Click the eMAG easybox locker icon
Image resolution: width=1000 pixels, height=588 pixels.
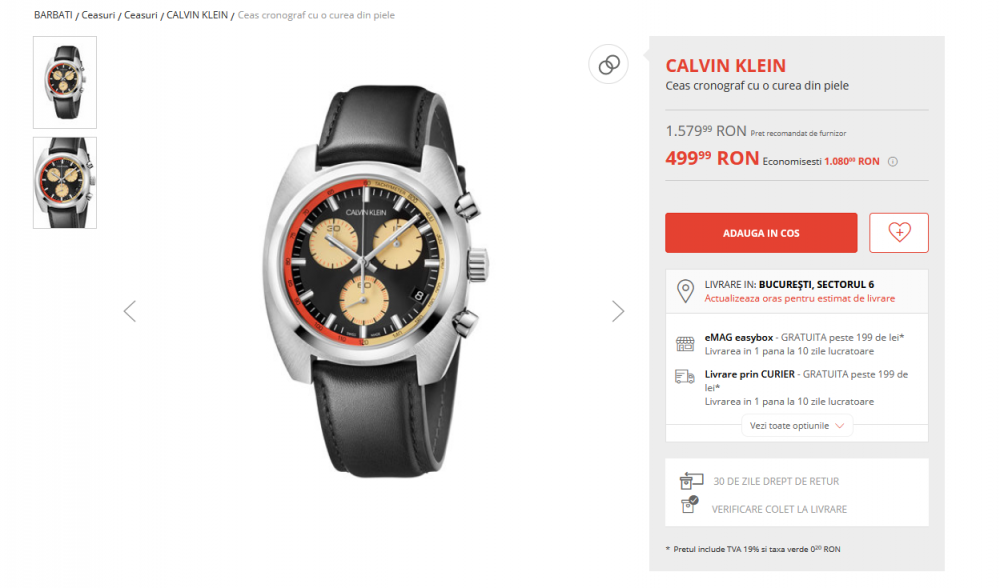point(685,343)
